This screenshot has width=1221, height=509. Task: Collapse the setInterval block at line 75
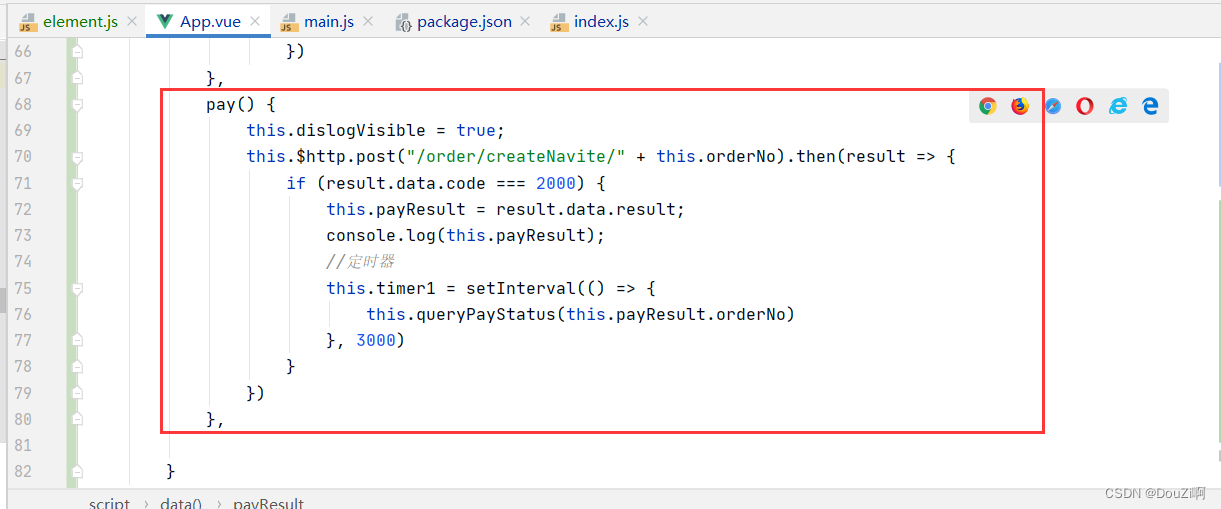[77, 288]
